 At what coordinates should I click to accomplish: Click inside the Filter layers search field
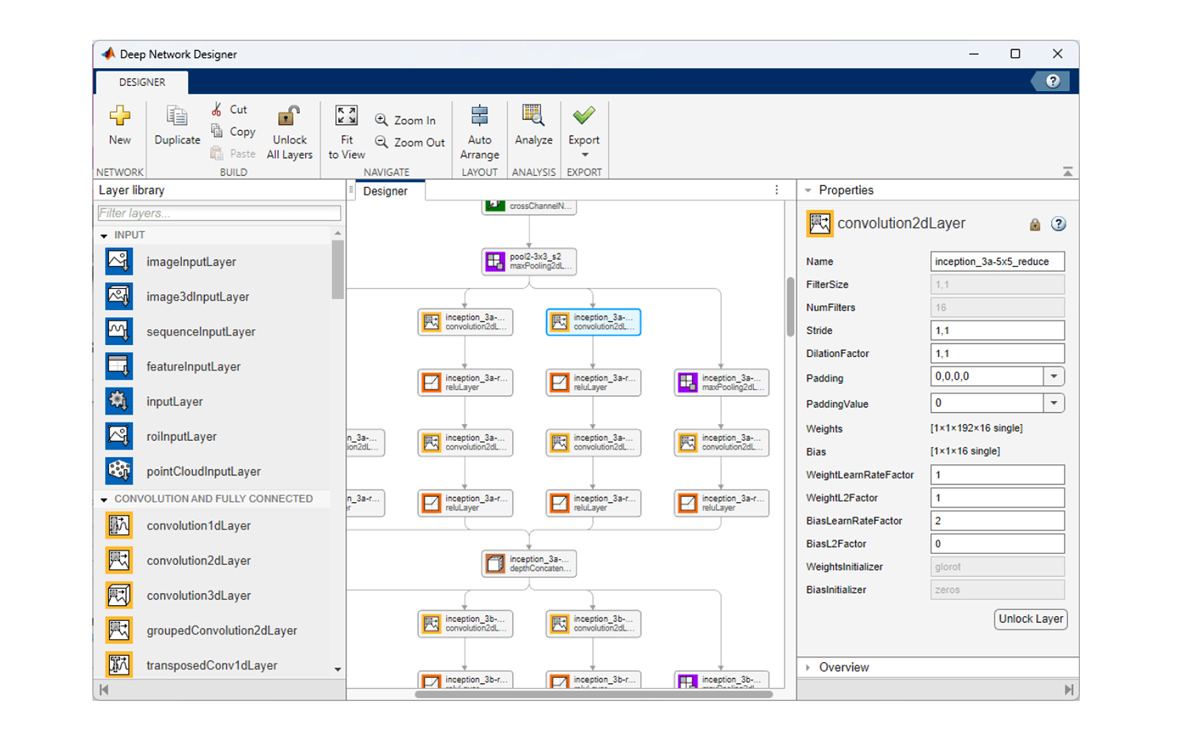point(218,212)
